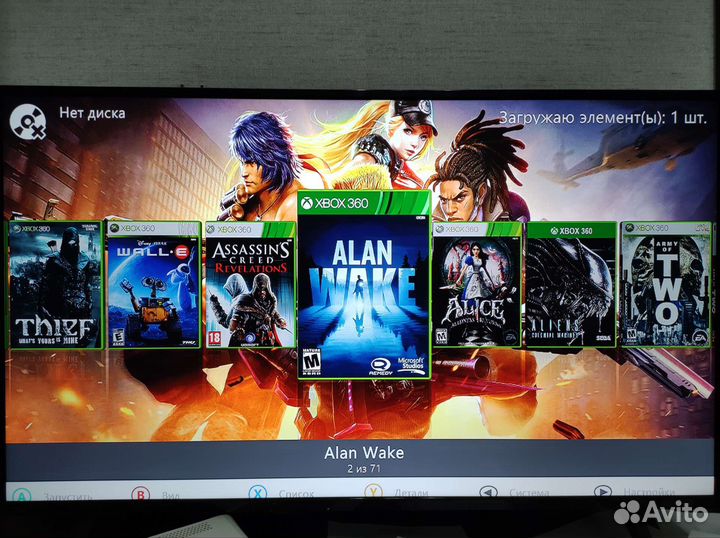Click the back arrow icon beside Система
720x538 pixels.
pos(489,492)
